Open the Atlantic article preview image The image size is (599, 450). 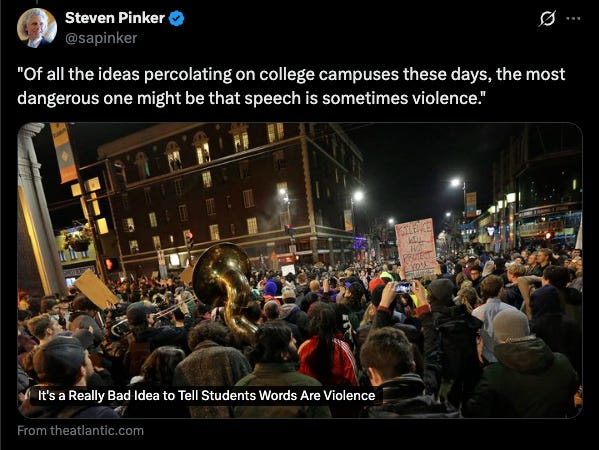pos(300,270)
